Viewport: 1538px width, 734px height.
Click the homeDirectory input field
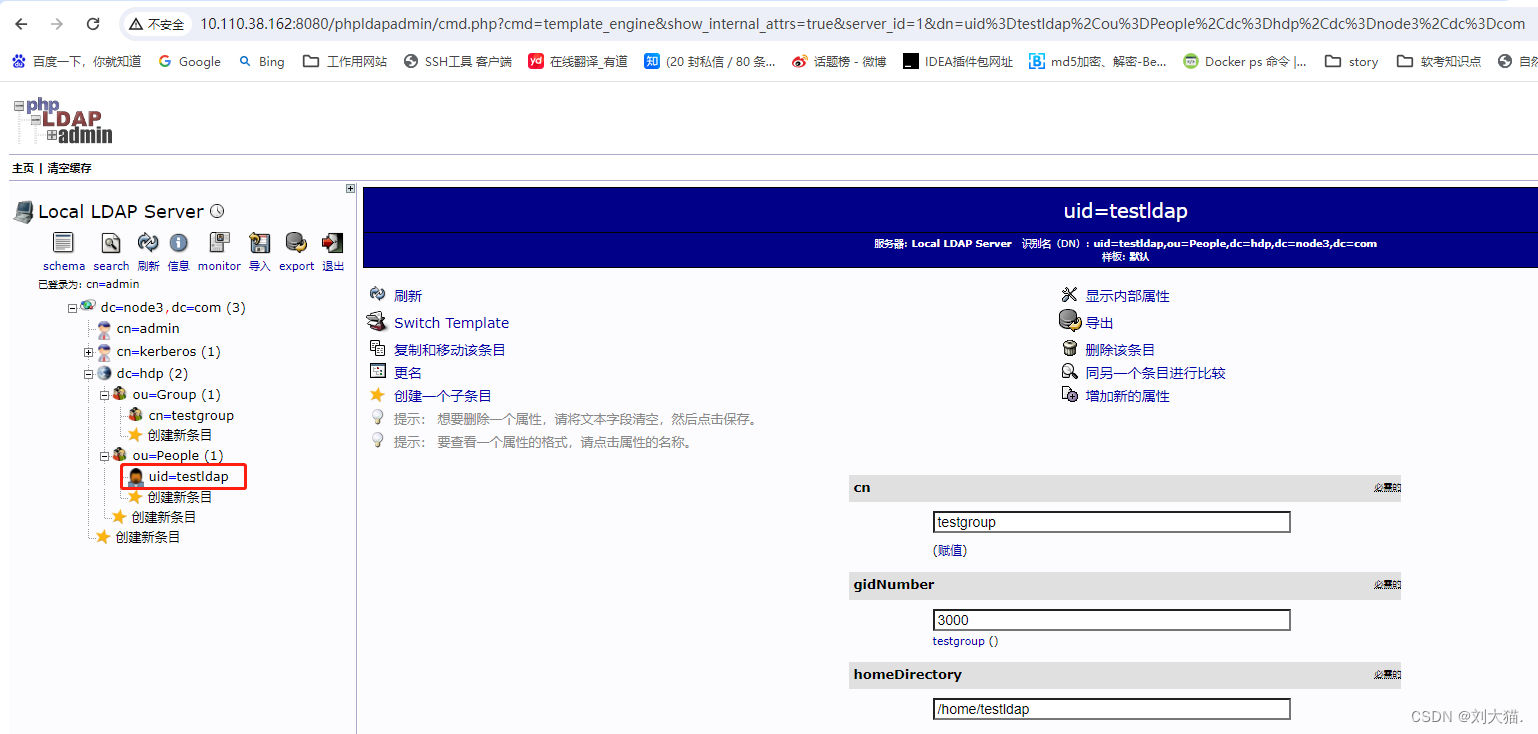[1111, 709]
